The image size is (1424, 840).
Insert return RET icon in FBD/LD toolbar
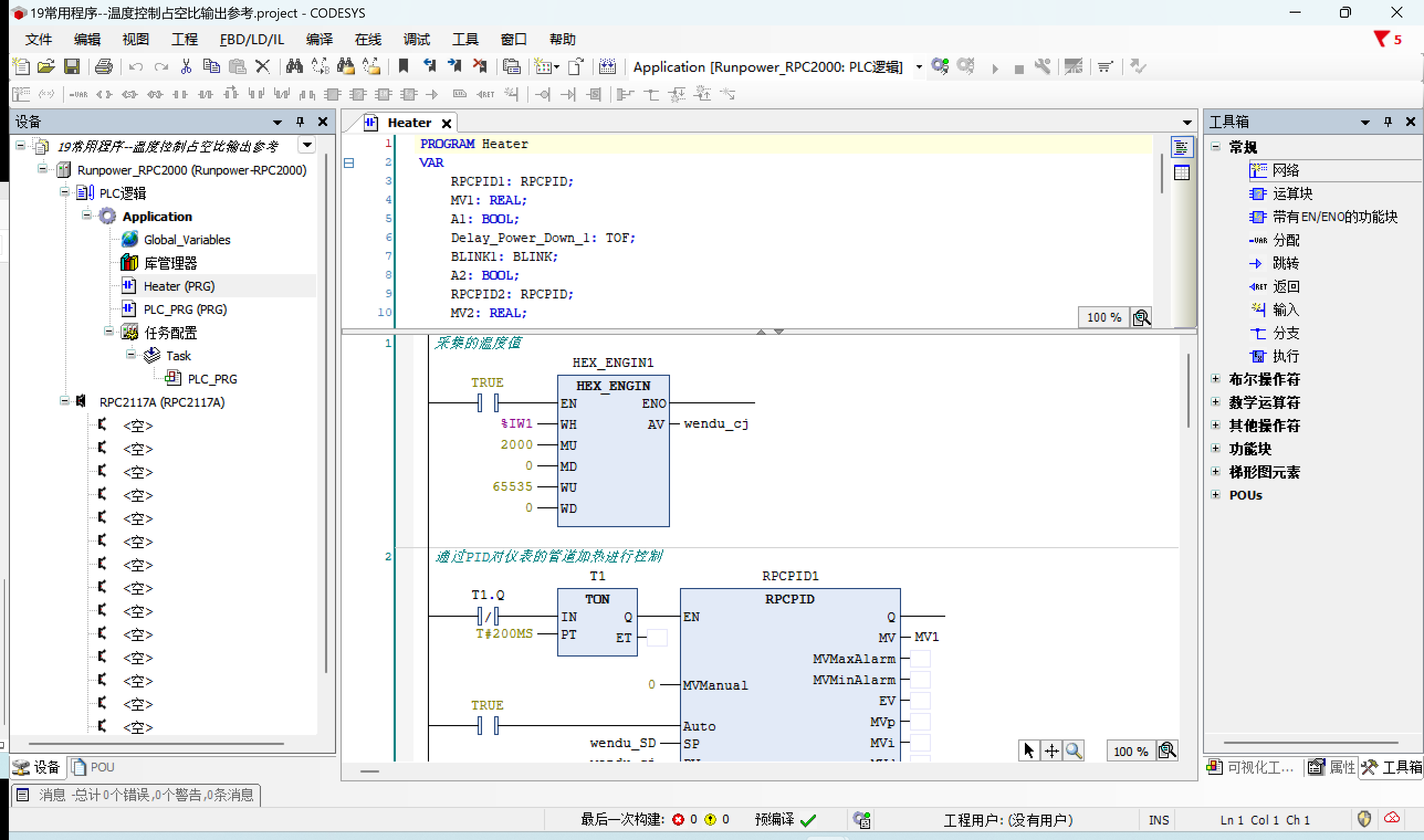tap(486, 95)
